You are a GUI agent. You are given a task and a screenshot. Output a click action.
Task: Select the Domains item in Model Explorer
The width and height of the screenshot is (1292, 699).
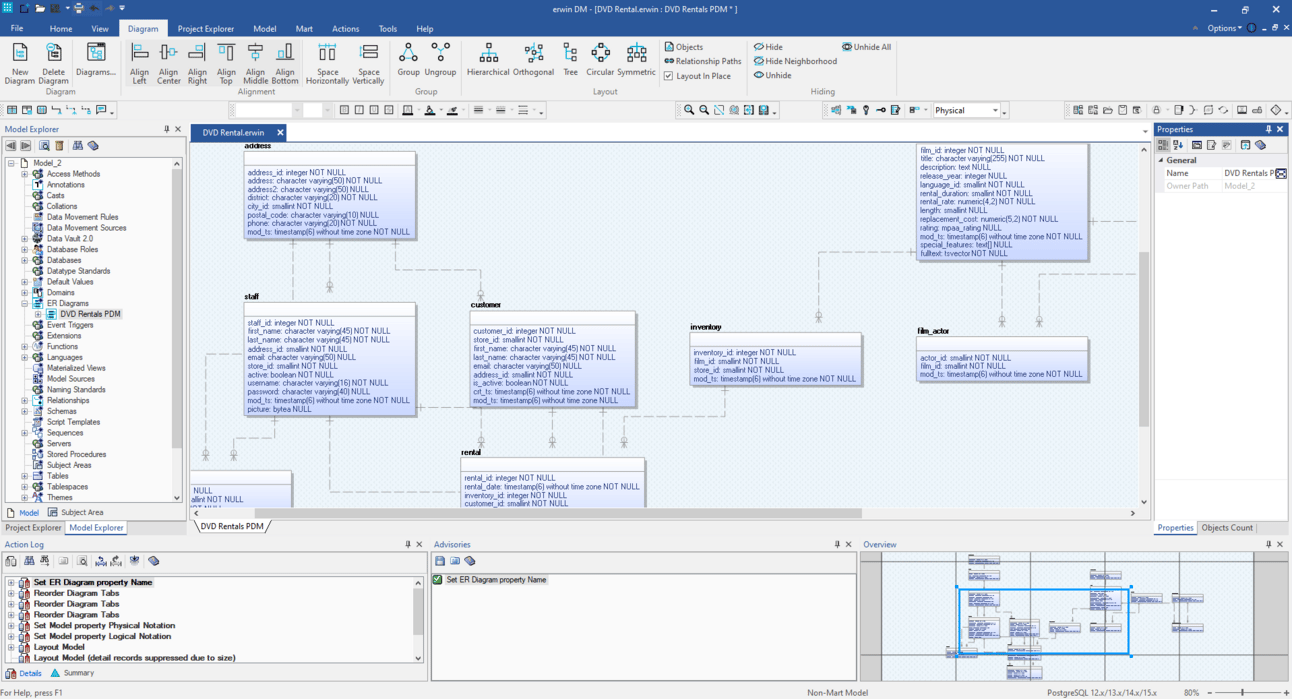pos(60,293)
